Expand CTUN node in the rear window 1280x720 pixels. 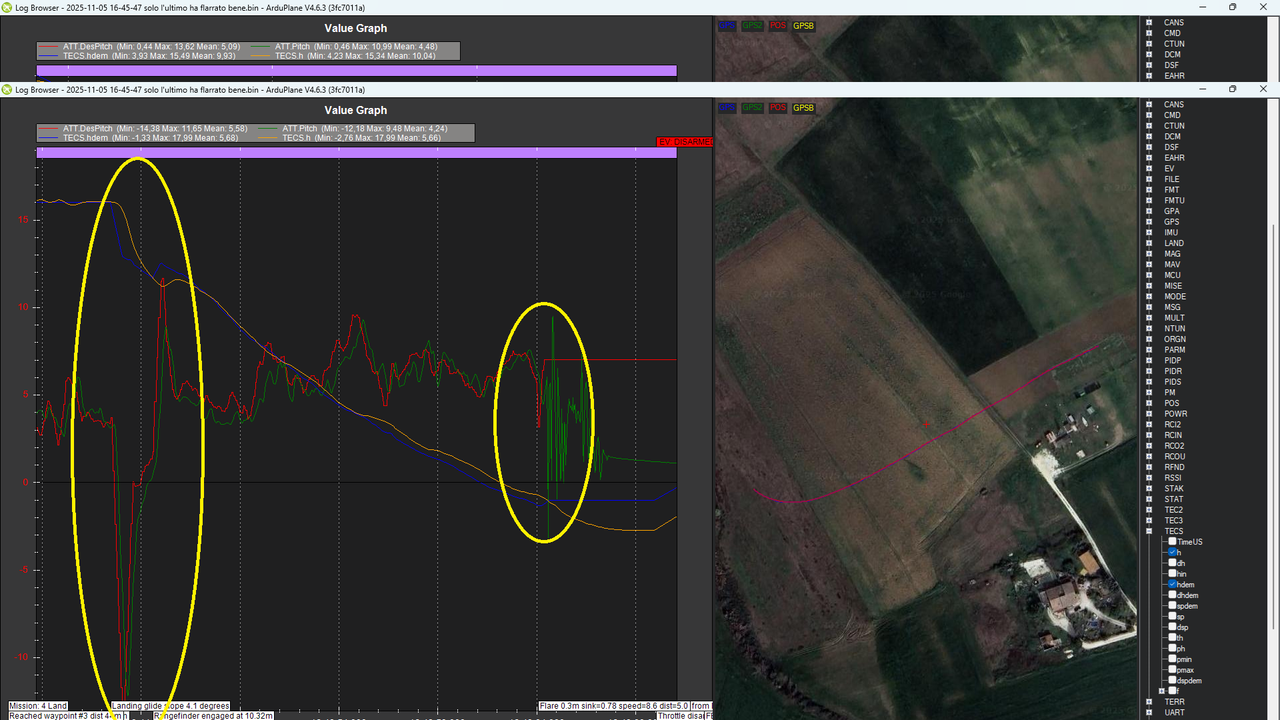(x=1150, y=44)
